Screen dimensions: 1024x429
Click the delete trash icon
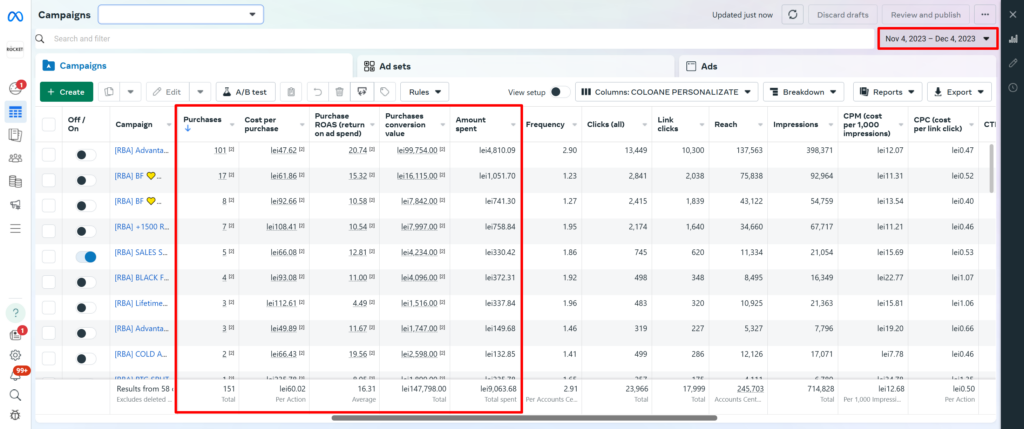[x=340, y=92]
